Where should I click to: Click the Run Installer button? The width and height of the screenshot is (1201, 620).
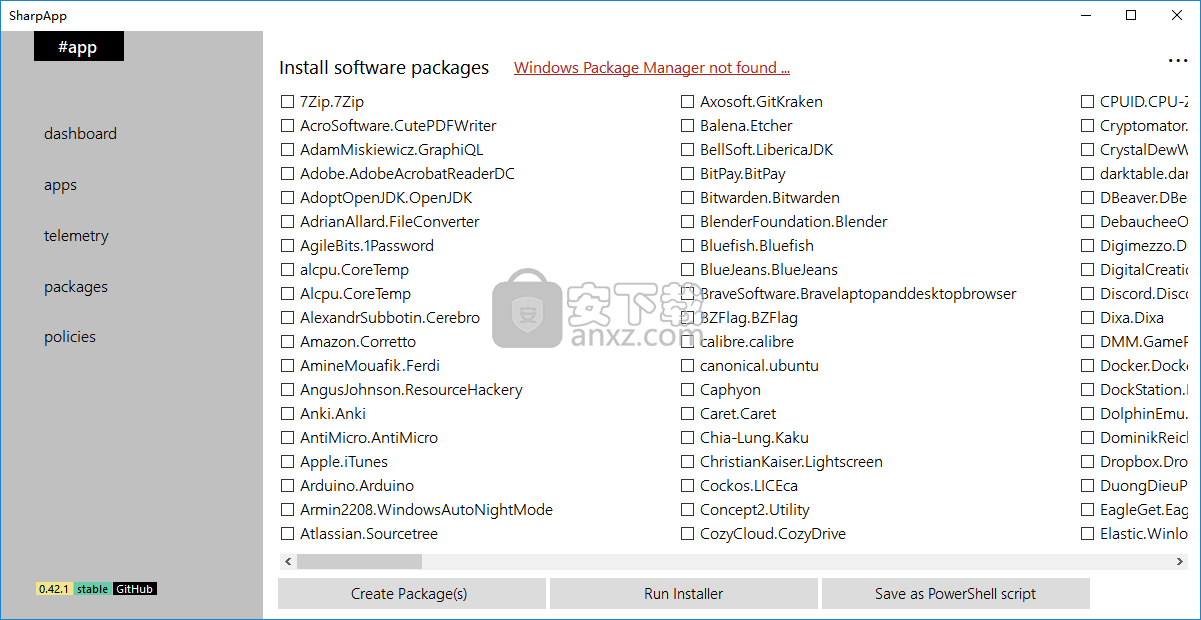pyautogui.click(x=684, y=594)
